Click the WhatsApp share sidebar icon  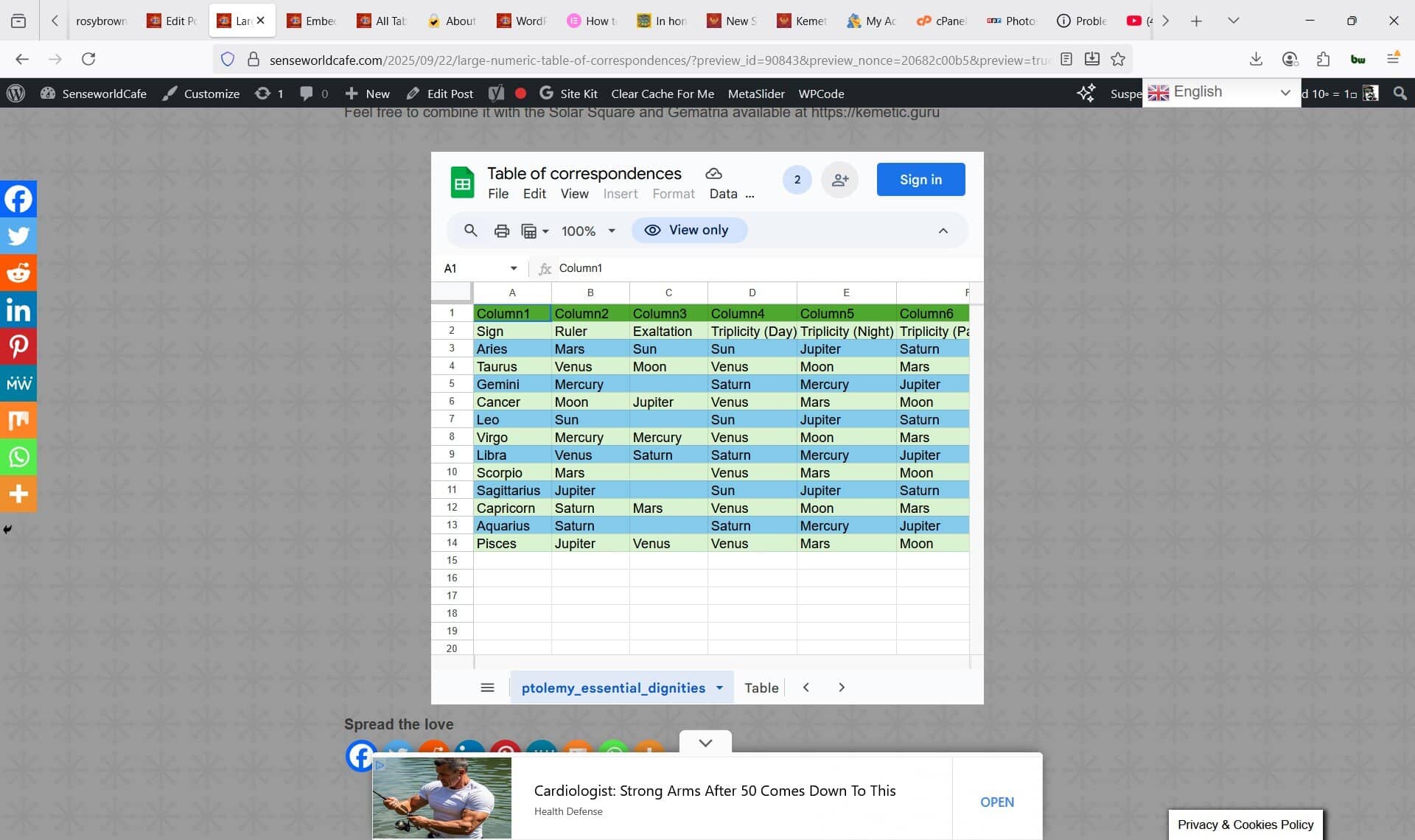click(18, 457)
